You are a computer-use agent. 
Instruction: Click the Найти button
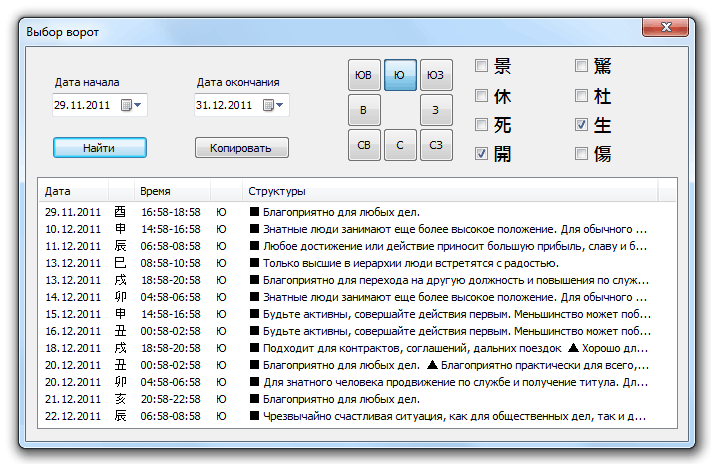[x=100, y=148]
